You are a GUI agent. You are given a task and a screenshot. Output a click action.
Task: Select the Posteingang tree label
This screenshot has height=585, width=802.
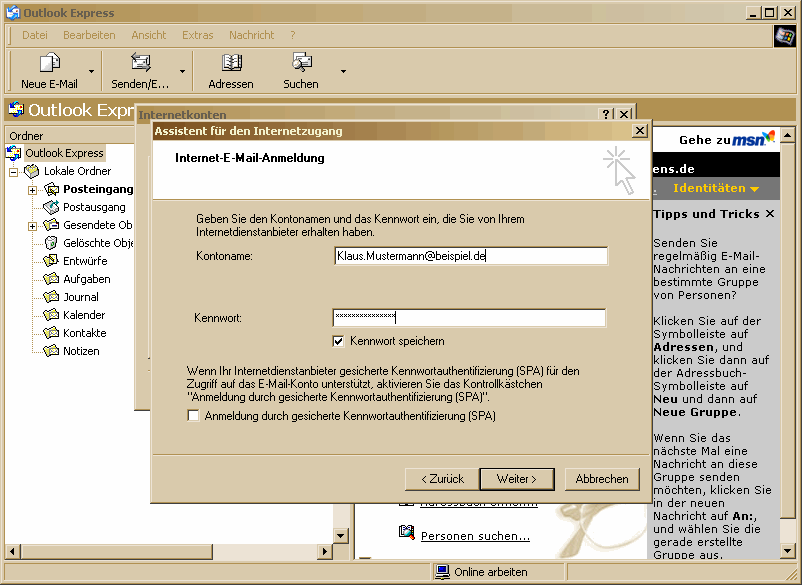click(98, 189)
